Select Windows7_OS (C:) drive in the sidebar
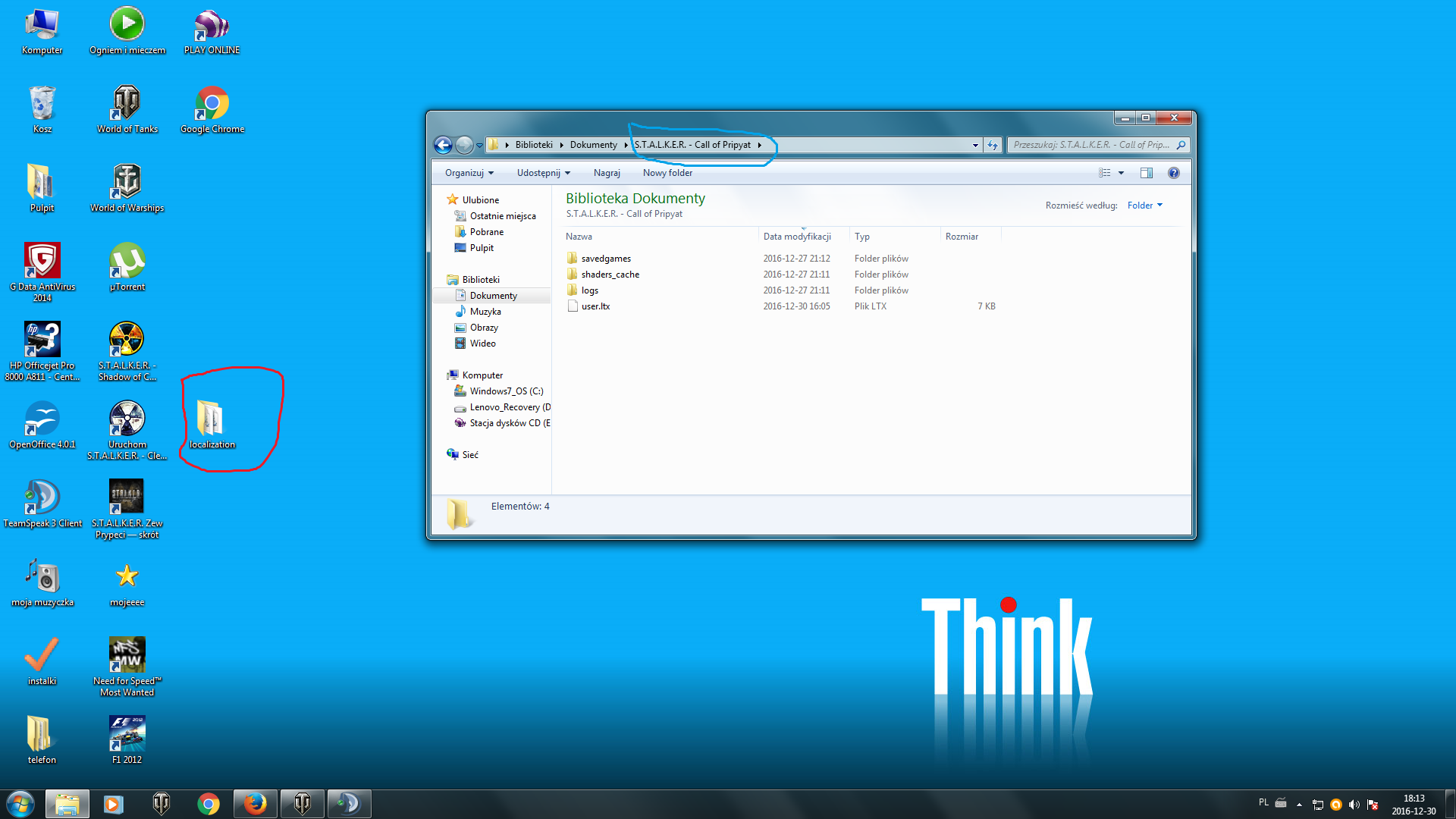 pos(506,391)
